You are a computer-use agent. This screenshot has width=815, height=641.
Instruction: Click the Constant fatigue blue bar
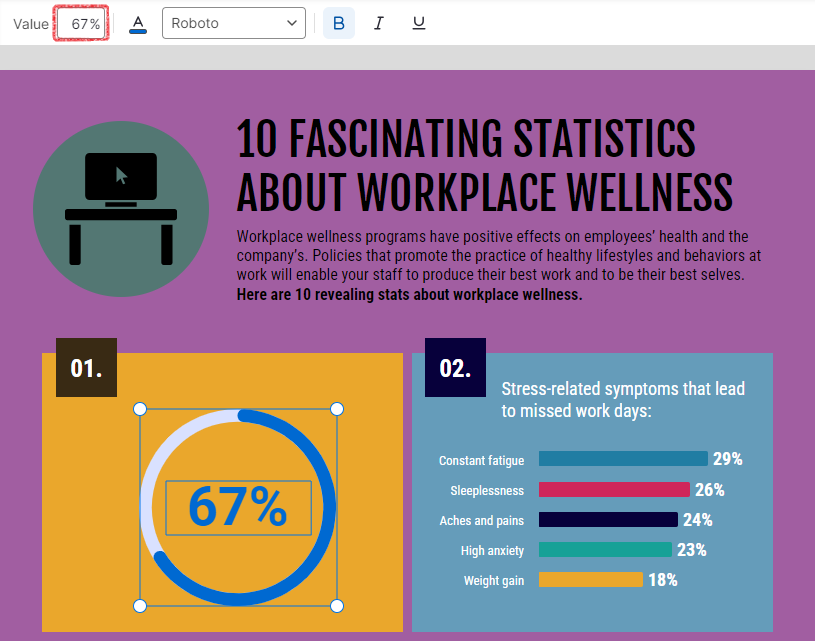(623, 459)
